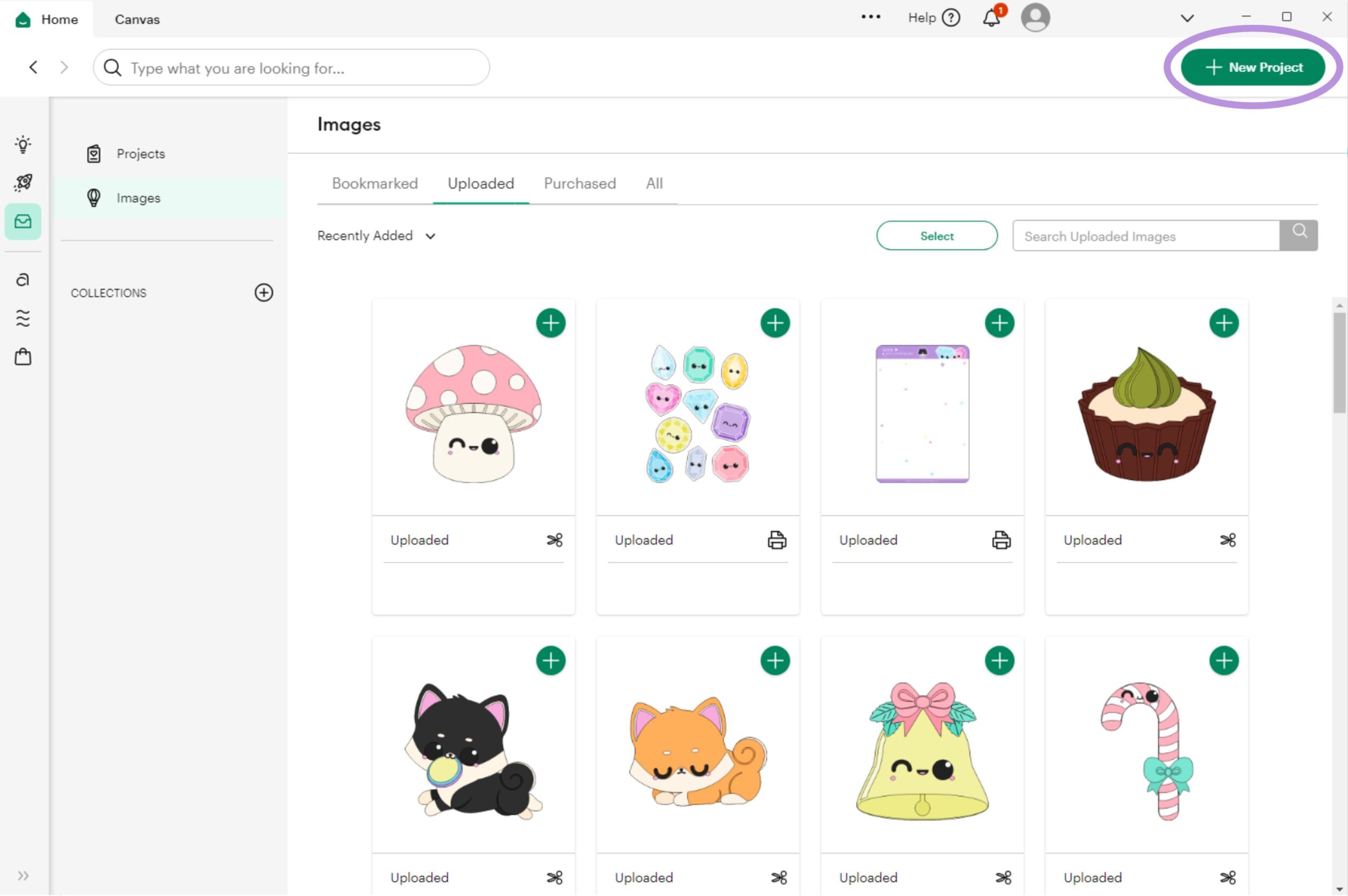The image size is (1348, 896).
Task: Expand the sidebar with double chevron
Action: 23,876
